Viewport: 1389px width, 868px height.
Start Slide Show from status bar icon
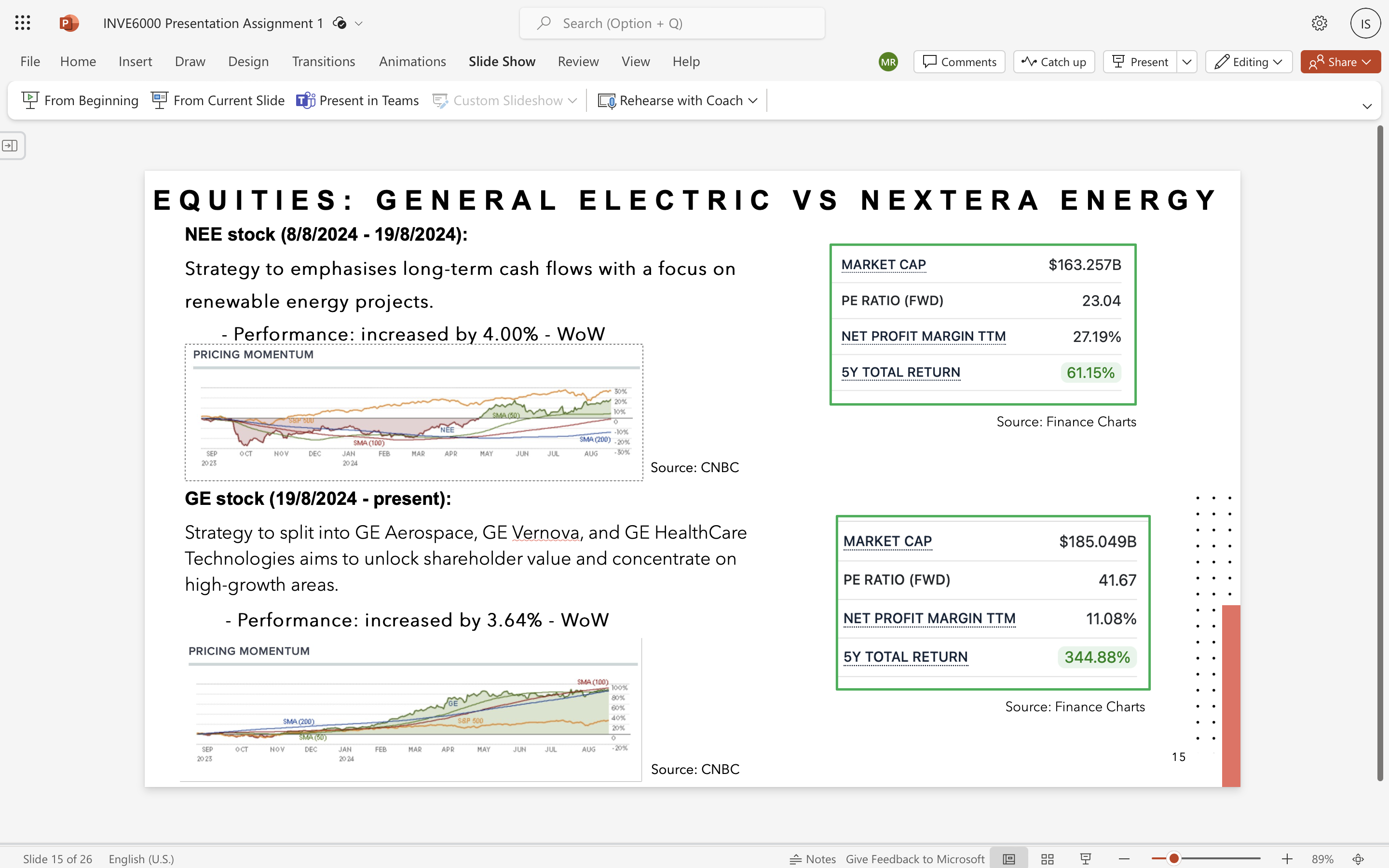point(1085,859)
